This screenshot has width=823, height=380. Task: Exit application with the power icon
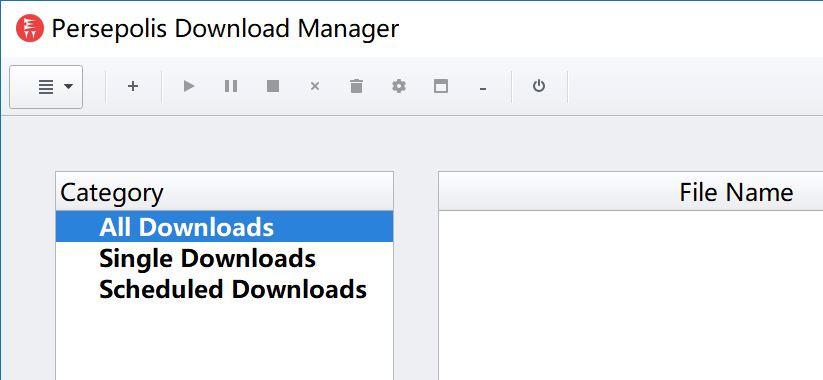[539, 86]
